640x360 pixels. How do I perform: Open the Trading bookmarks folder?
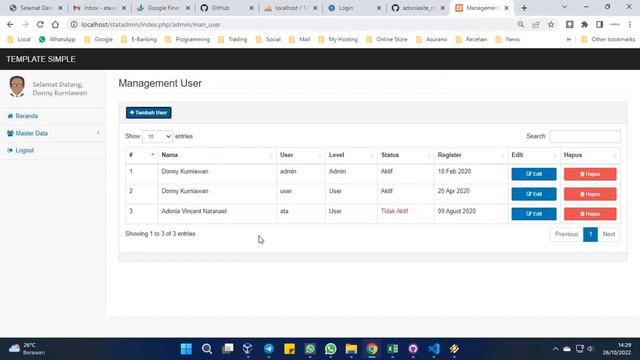[x=233, y=39]
